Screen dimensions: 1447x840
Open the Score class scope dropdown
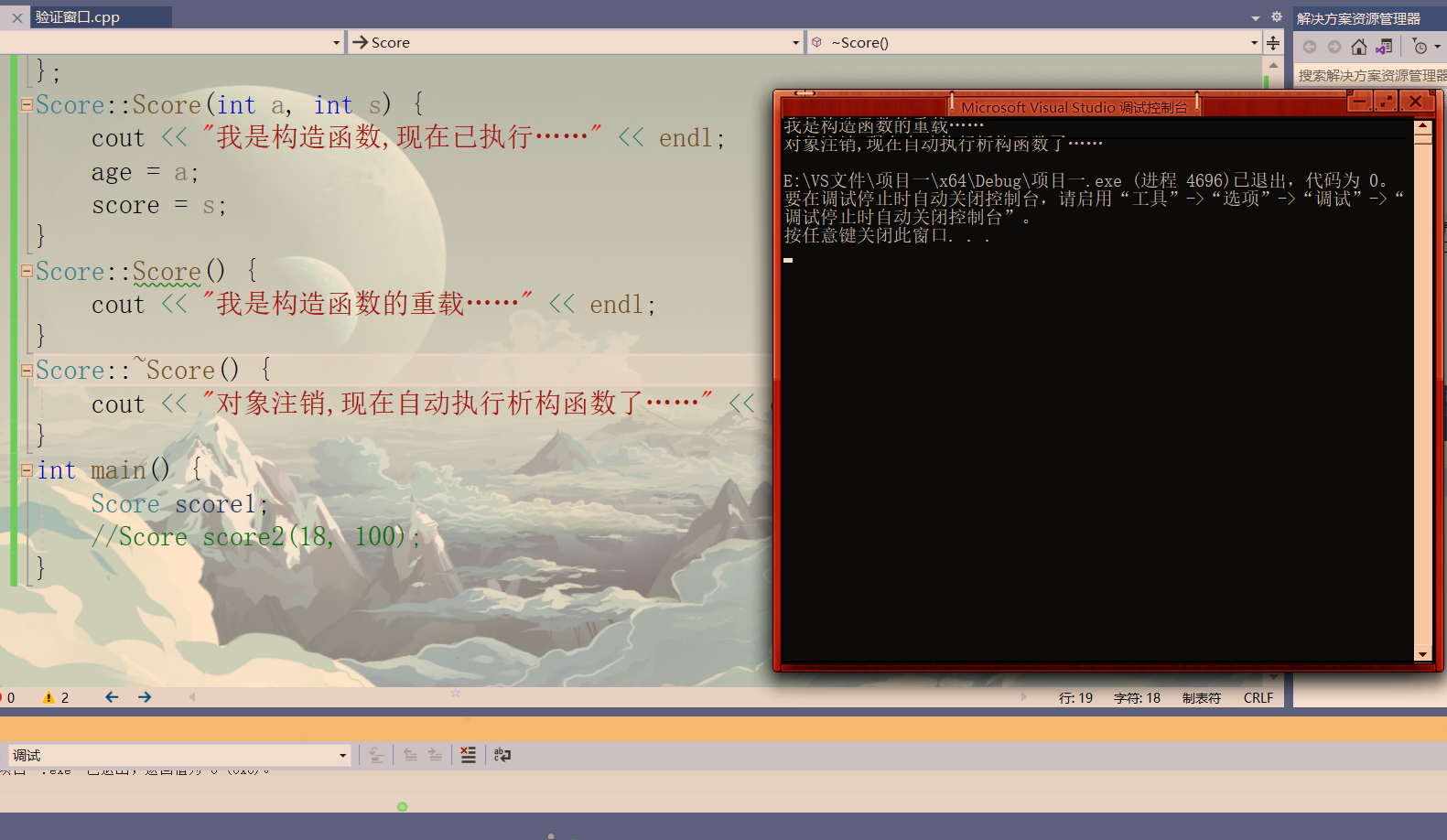point(575,43)
